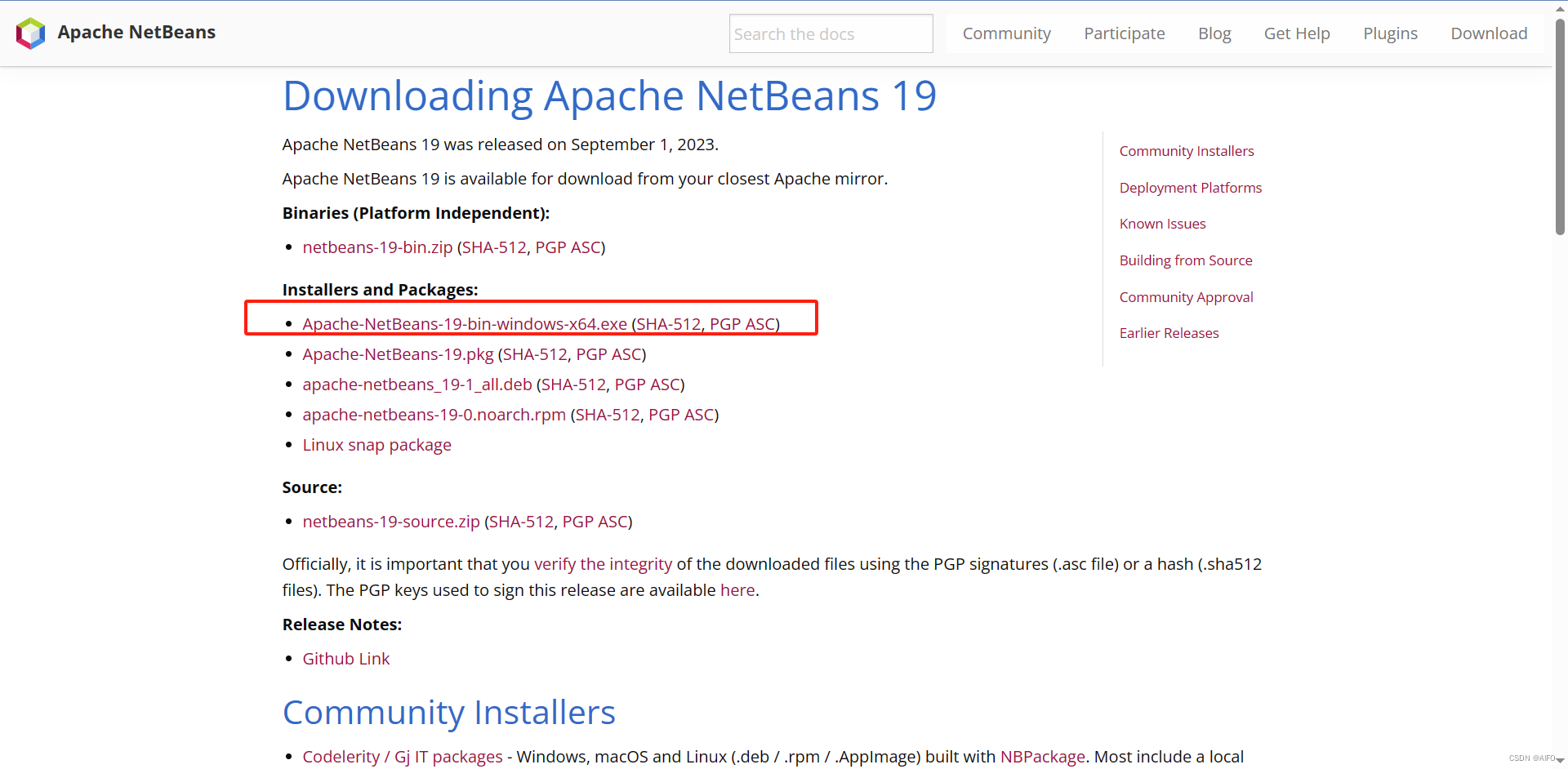Viewport: 1568px width, 769px height.
Task: Open the Apache NetBeans home title link
Action: (136, 32)
